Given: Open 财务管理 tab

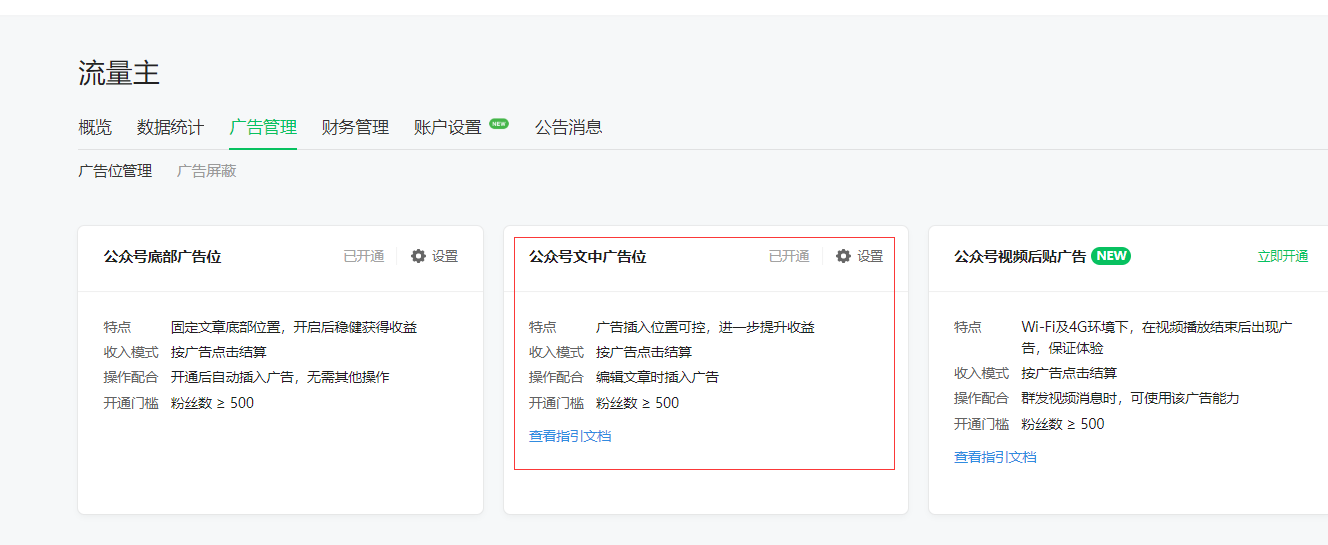Looking at the screenshot, I should pyautogui.click(x=355, y=127).
